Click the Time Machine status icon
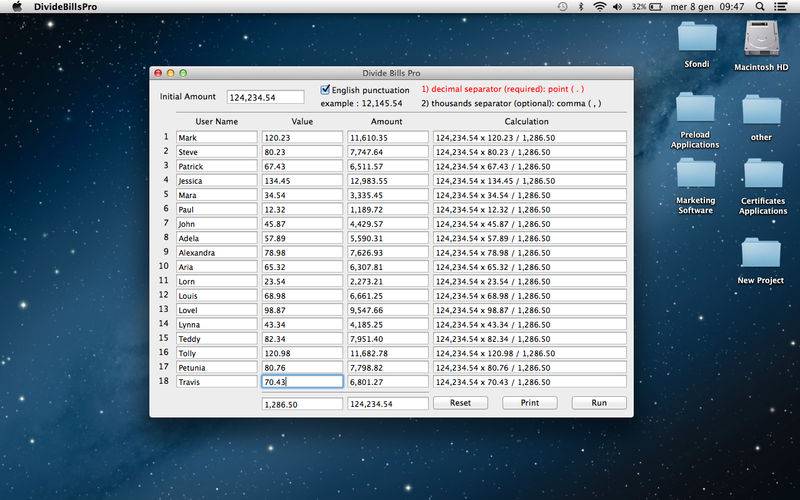 [562, 7]
